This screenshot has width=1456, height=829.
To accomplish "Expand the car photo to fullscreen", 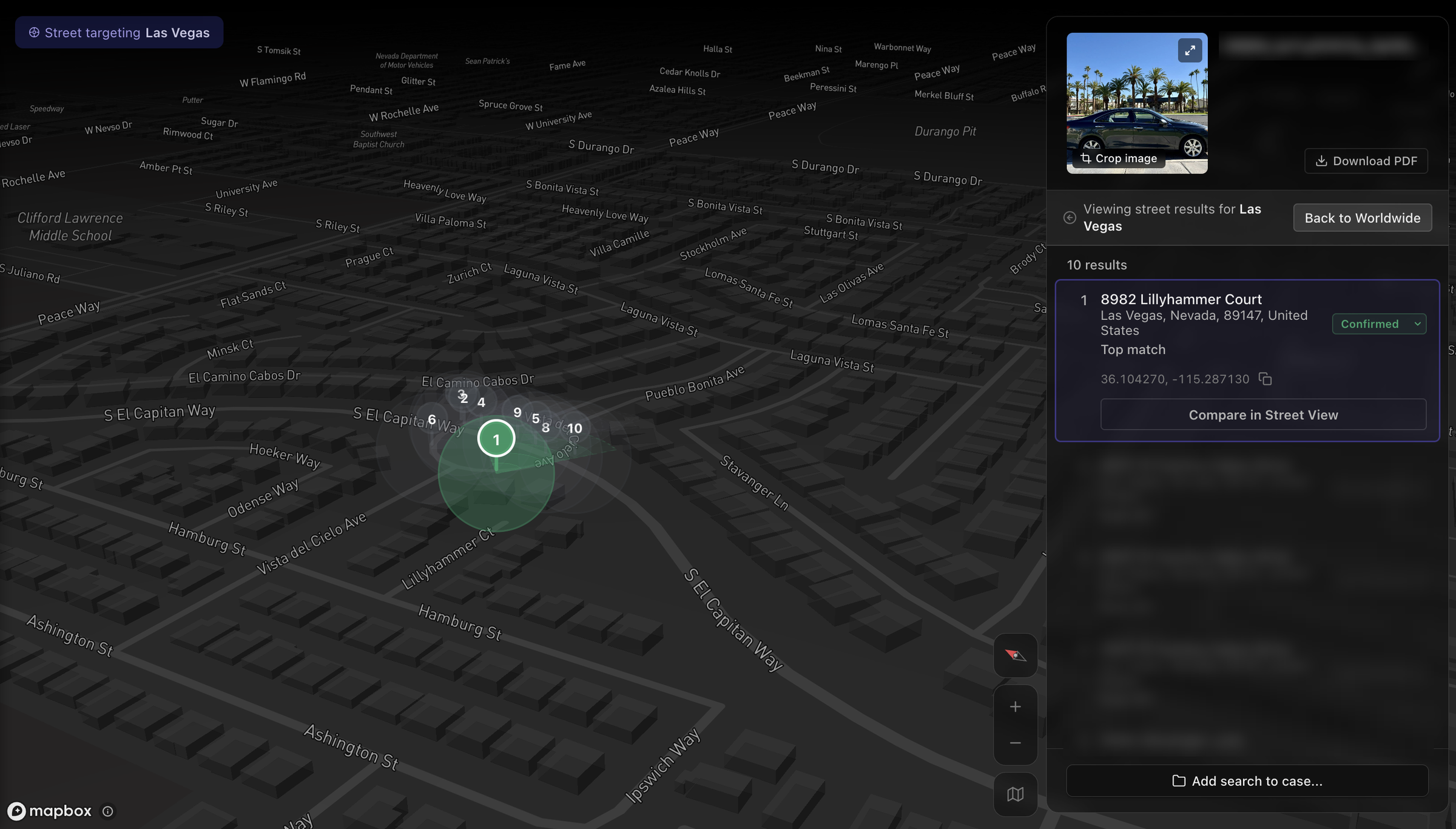I will click(x=1190, y=50).
